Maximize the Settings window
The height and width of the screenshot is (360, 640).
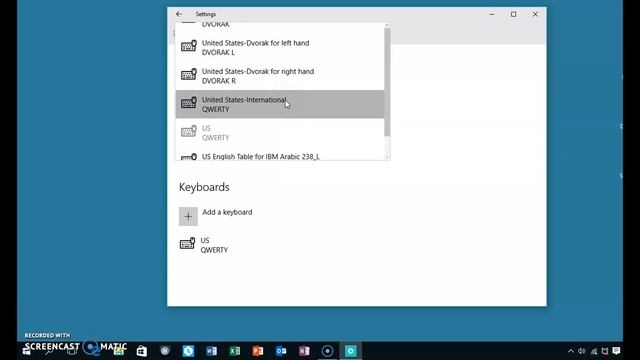tap(513, 14)
